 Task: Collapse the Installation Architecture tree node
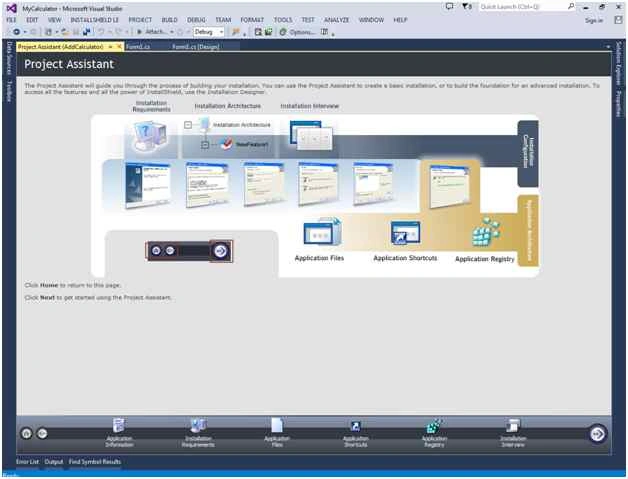coord(188,125)
